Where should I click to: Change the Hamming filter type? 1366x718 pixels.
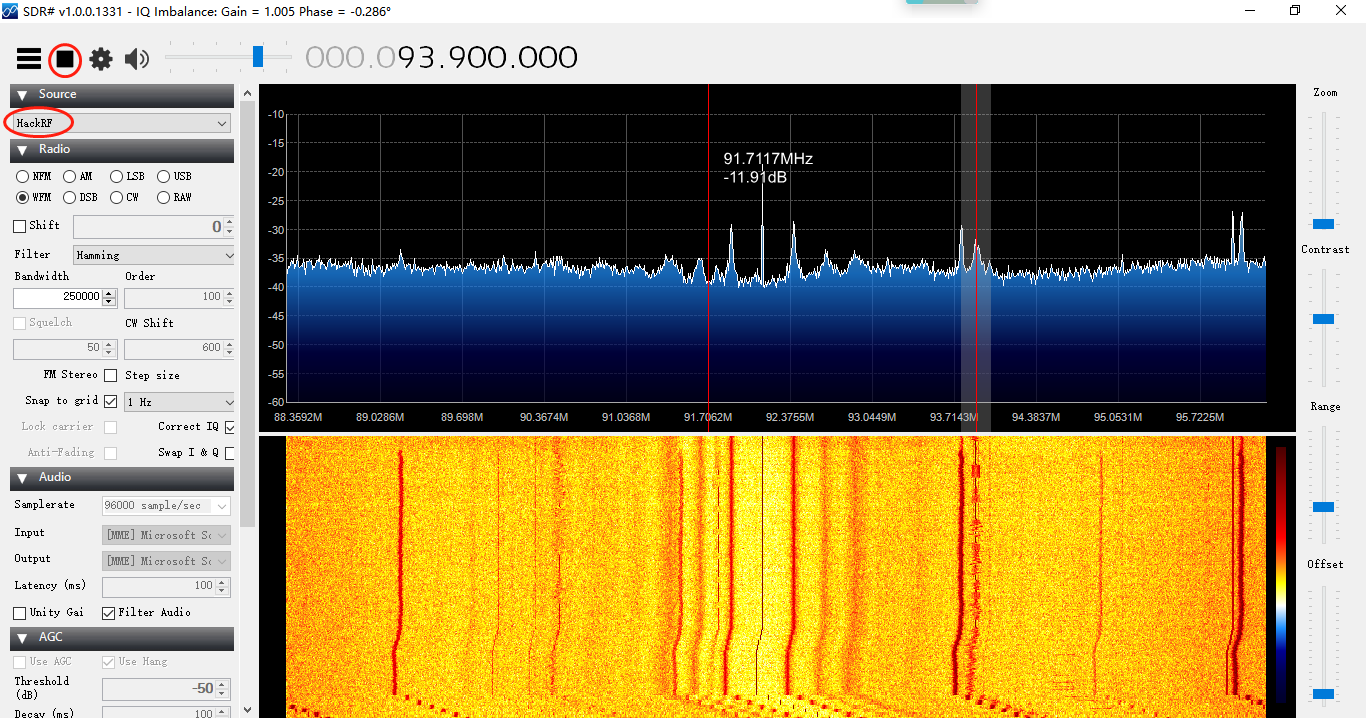coord(153,254)
